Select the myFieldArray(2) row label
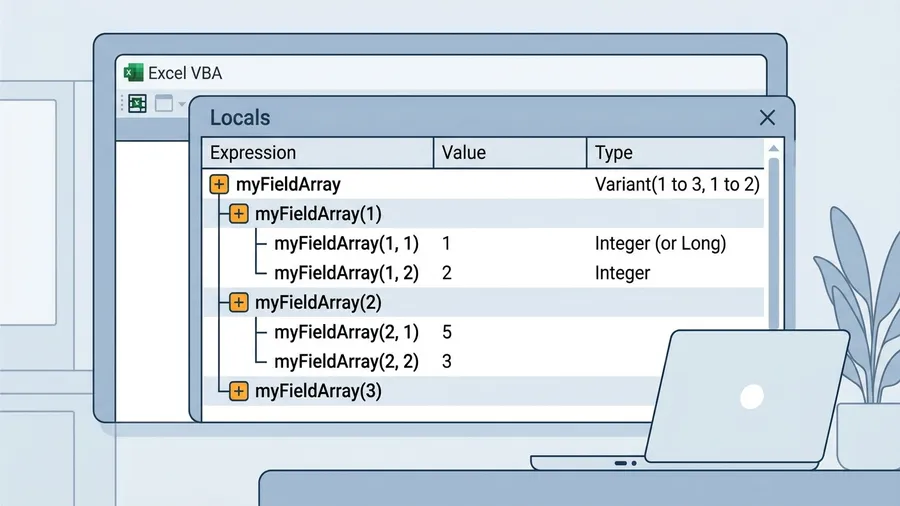 319,303
